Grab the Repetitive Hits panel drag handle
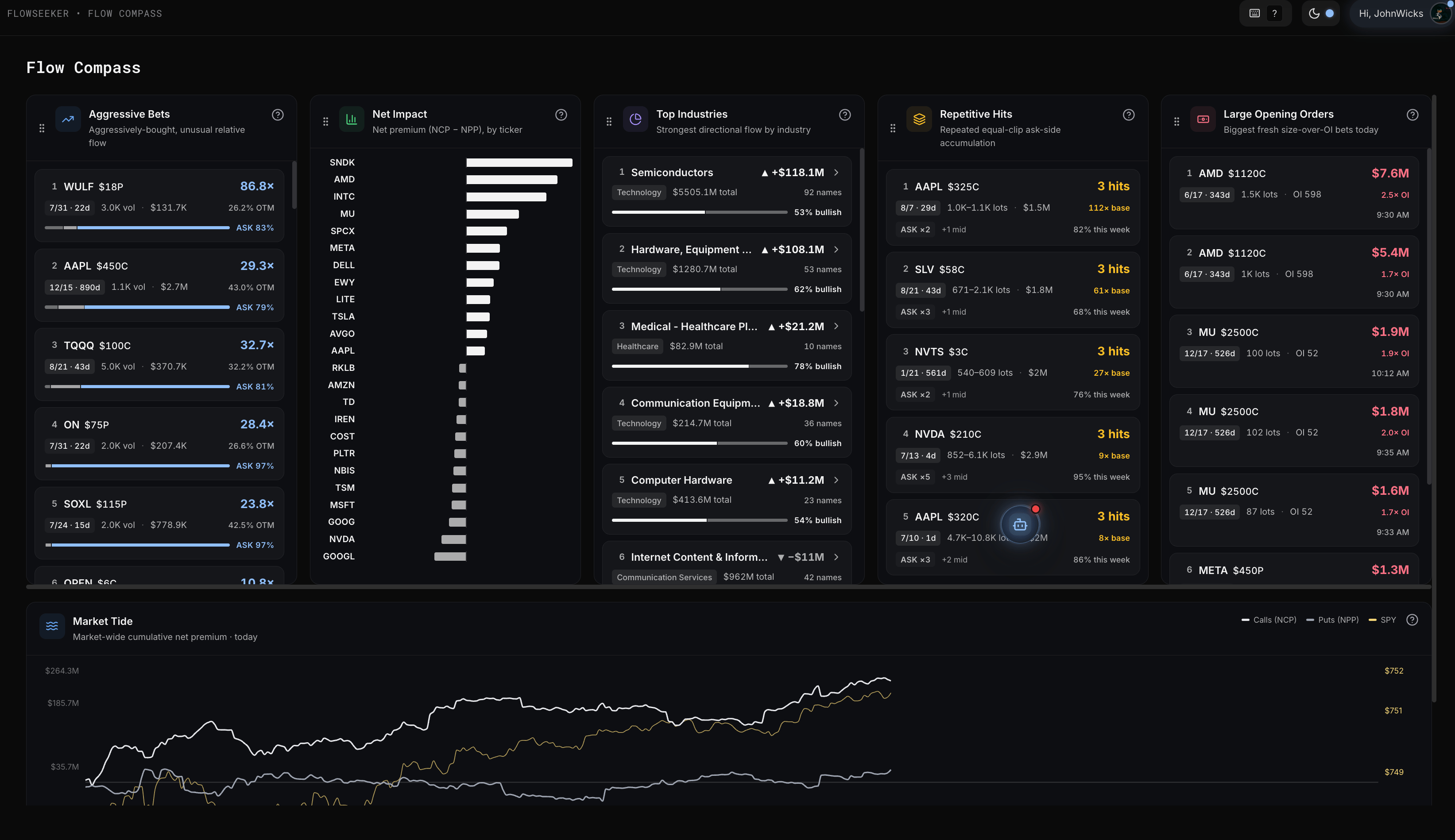Viewport: 1455px width, 840px height. 893,128
